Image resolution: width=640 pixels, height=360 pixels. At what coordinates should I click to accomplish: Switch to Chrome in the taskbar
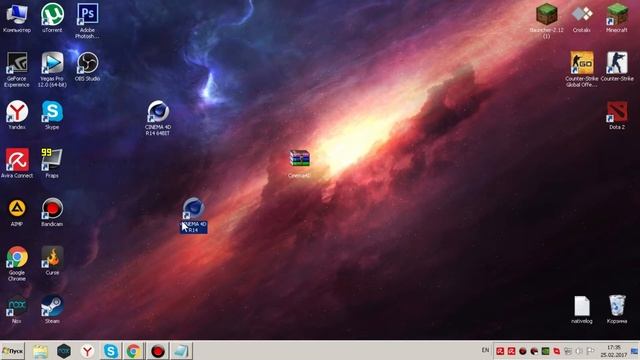pyautogui.click(x=134, y=351)
